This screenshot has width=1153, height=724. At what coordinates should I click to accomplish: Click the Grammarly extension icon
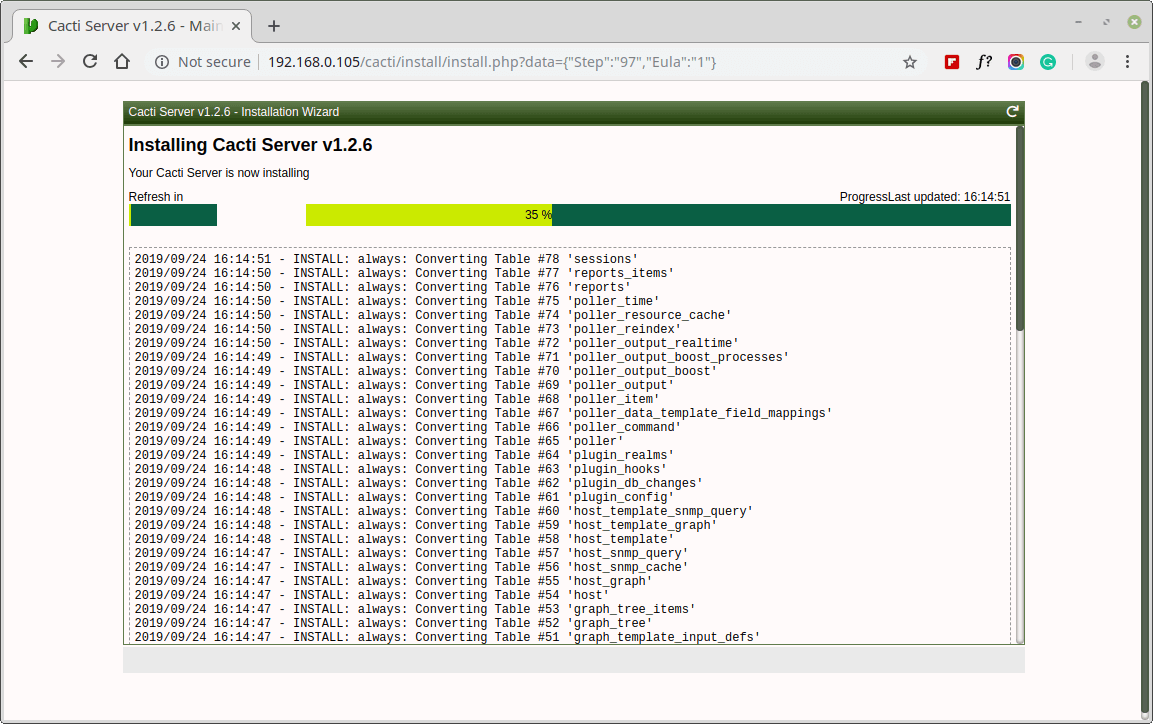pyautogui.click(x=1048, y=62)
